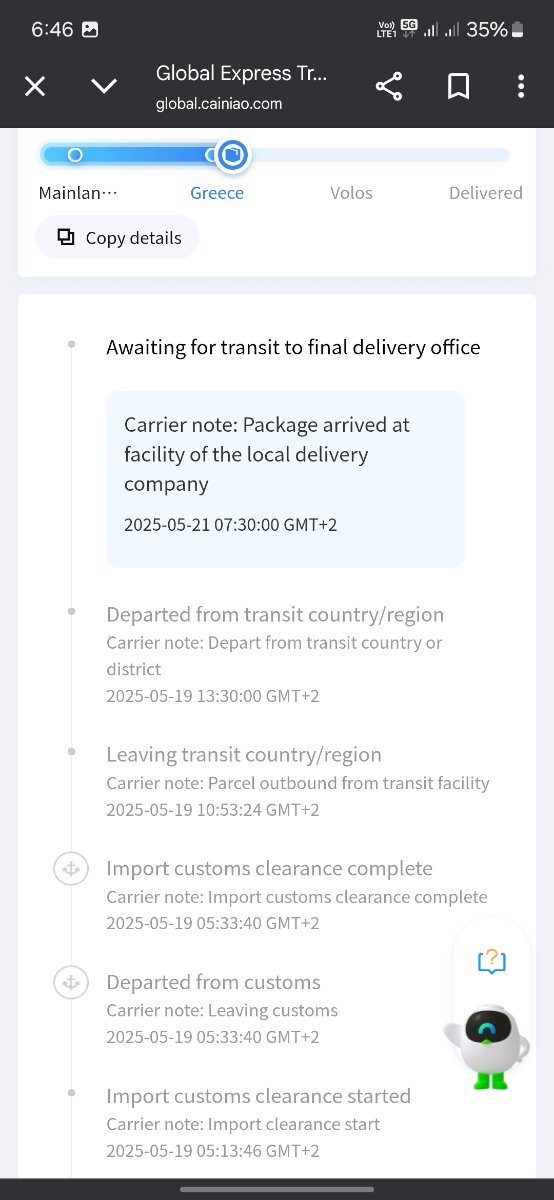
Task: Tap the Awaiting for transit timeline entry
Action: (293, 347)
